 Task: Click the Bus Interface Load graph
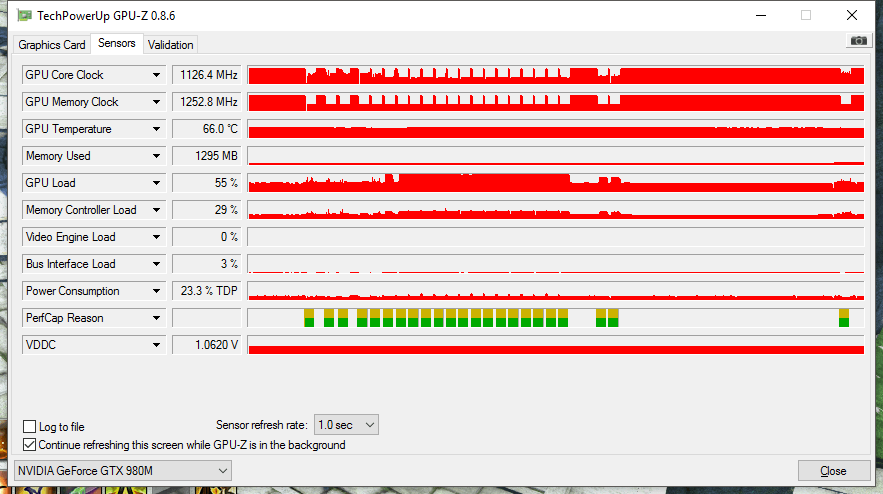pos(556,264)
